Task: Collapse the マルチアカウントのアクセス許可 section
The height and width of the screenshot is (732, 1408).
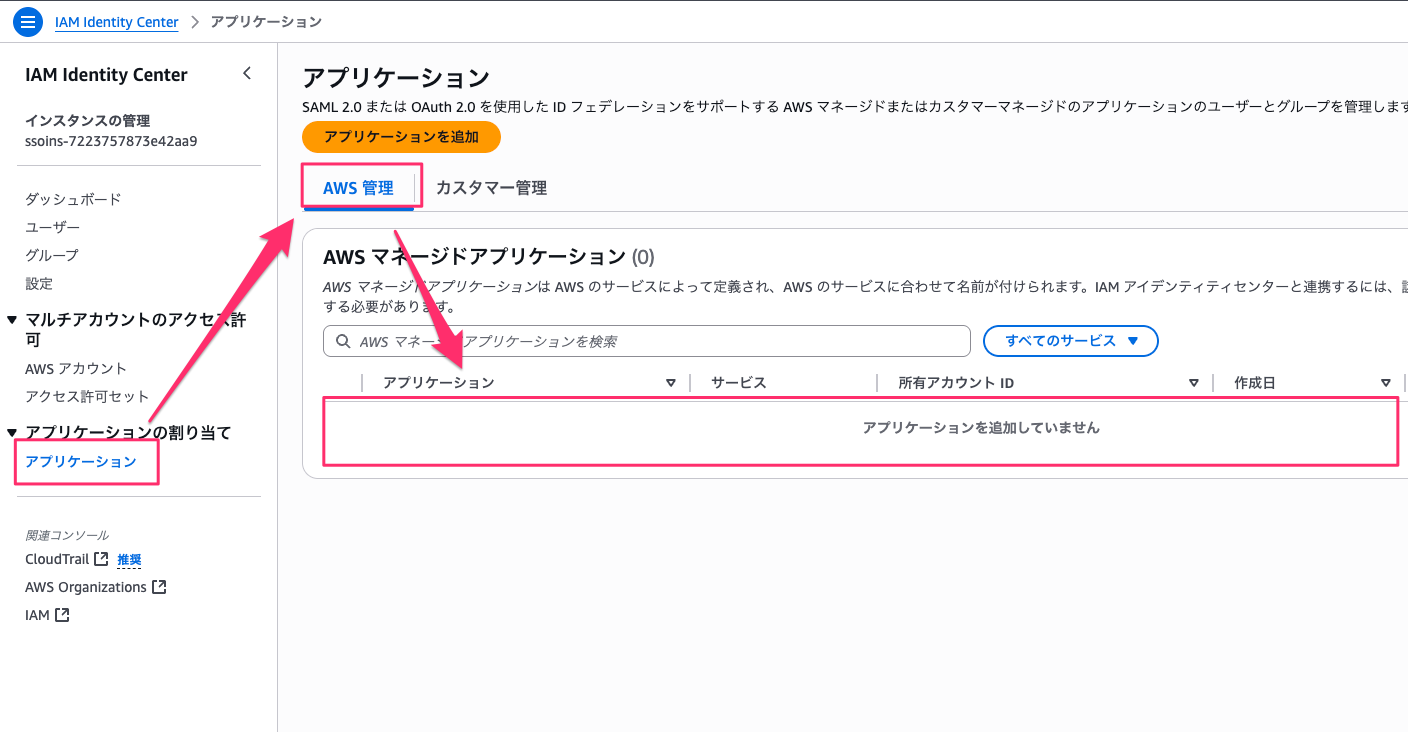Action: [x=12, y=320]
